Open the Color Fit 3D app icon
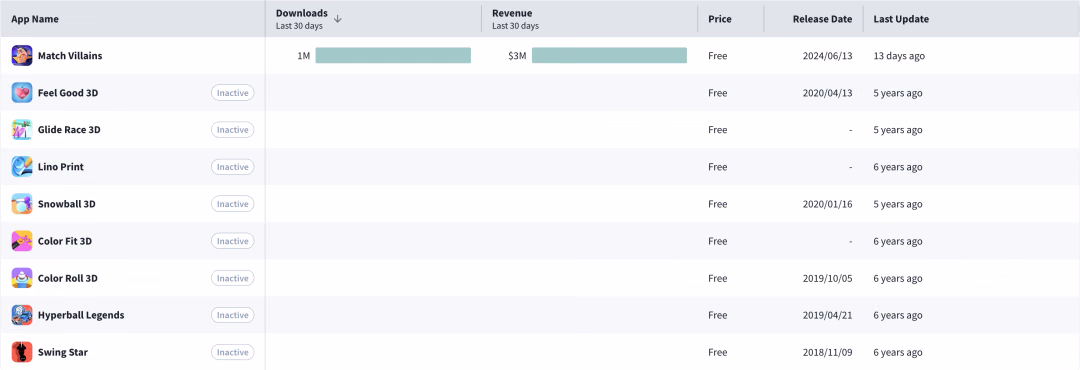 (22, 241)
